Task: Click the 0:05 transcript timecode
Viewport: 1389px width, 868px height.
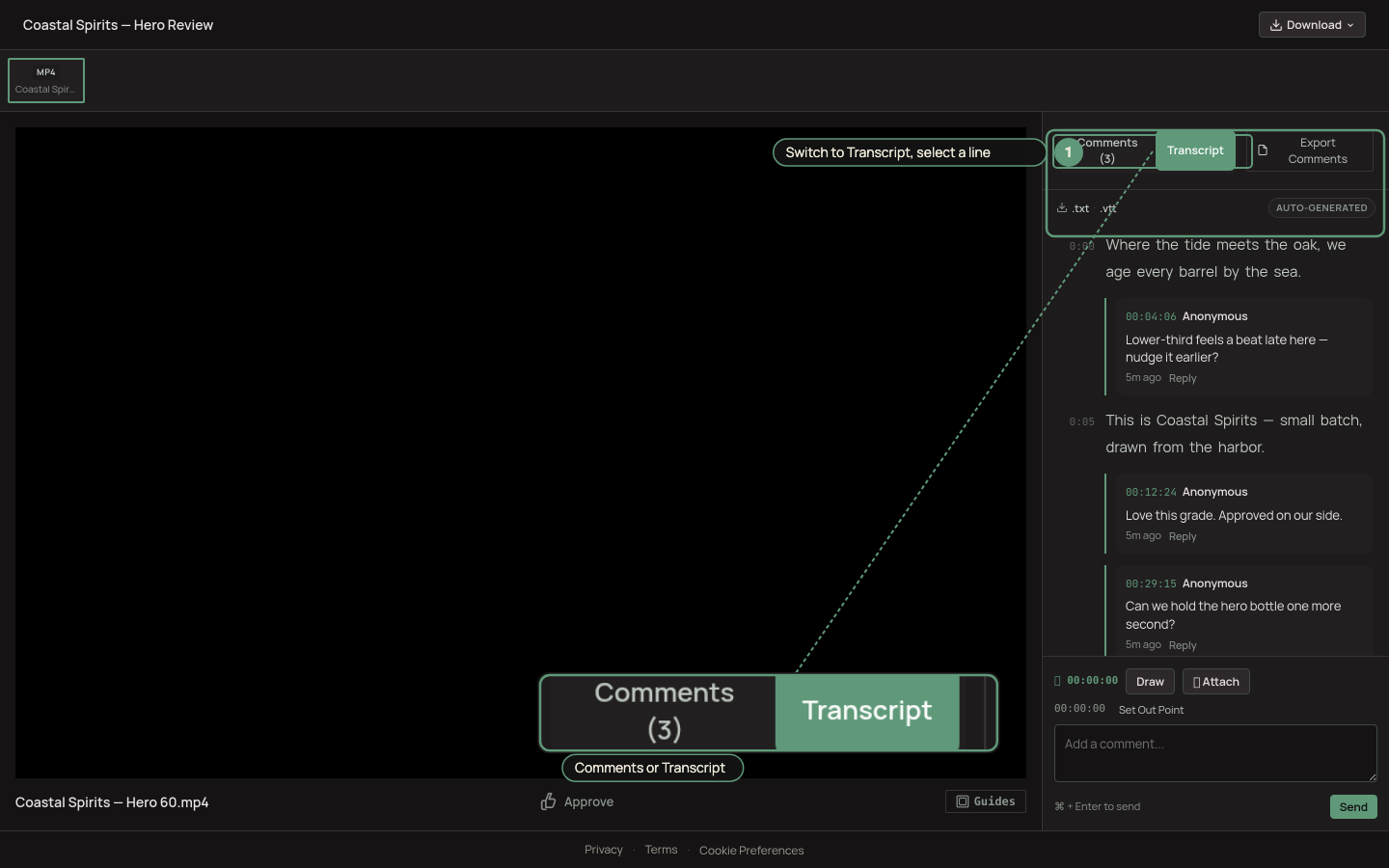Action: point(1081,421)
